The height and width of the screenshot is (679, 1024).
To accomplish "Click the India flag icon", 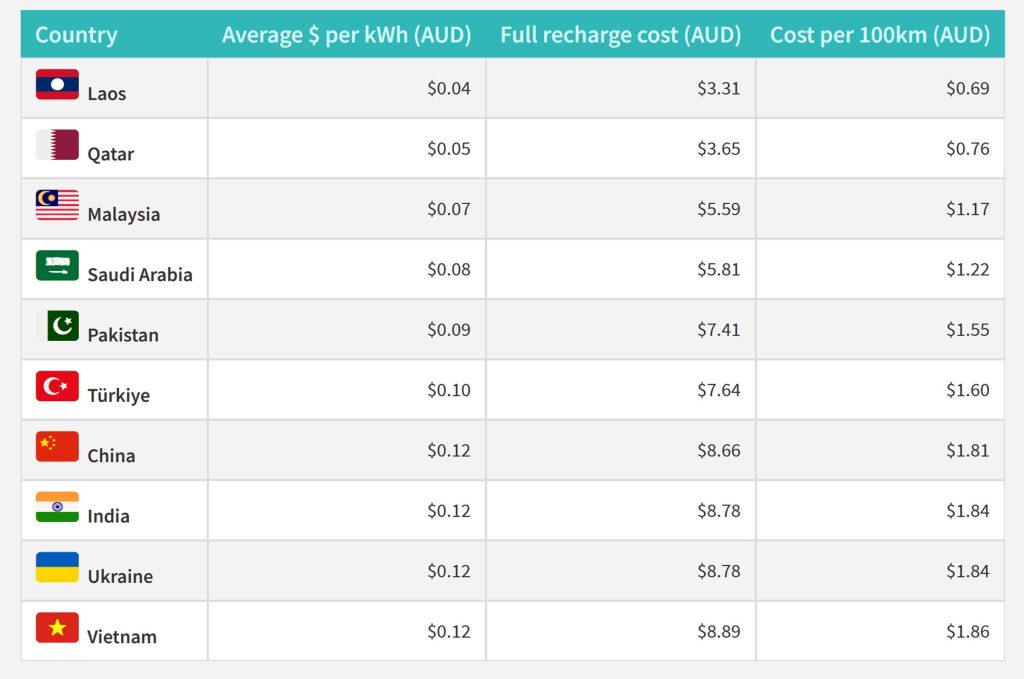I will coord(57,507).
